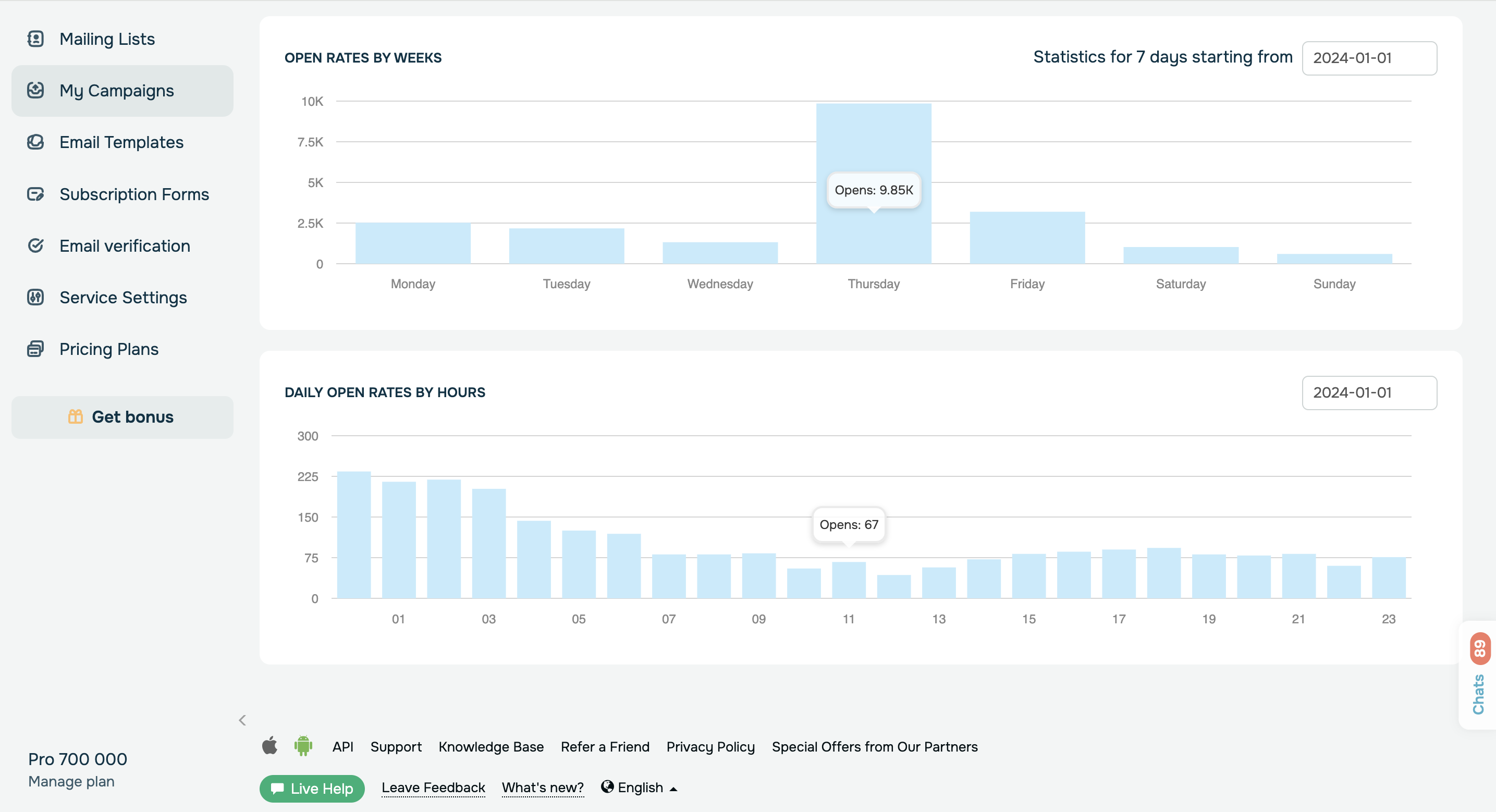Collapse the sidebar with the left chevron
Viewport: 1496px width, 812px height.
(242, 720)
